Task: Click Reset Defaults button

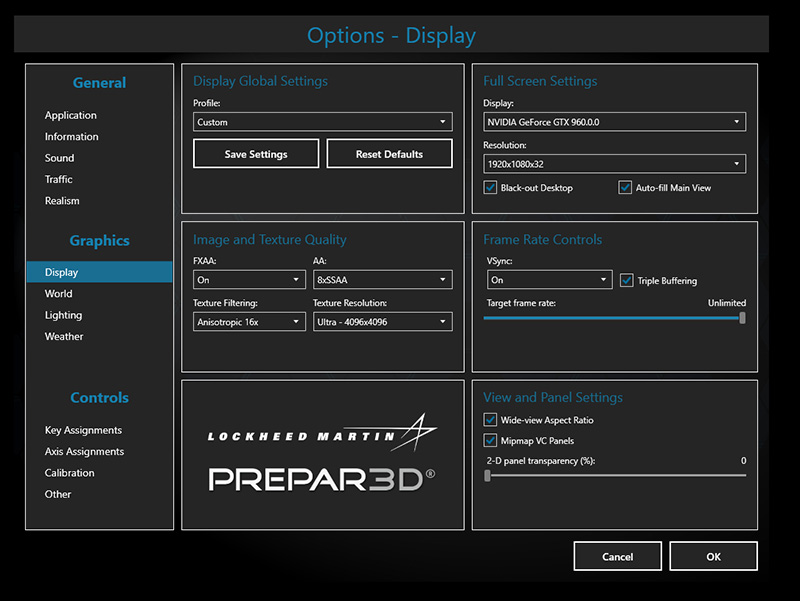Action: [x=389, y=154]
